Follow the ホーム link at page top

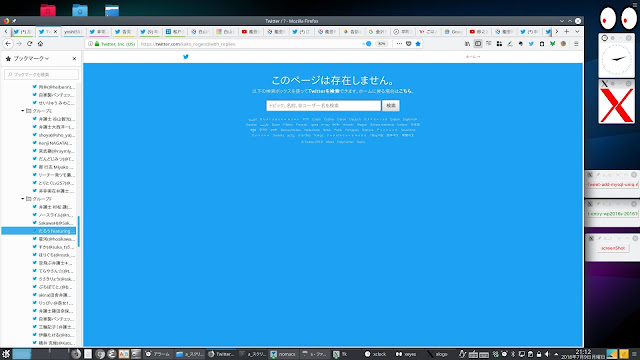coord(473,57)
